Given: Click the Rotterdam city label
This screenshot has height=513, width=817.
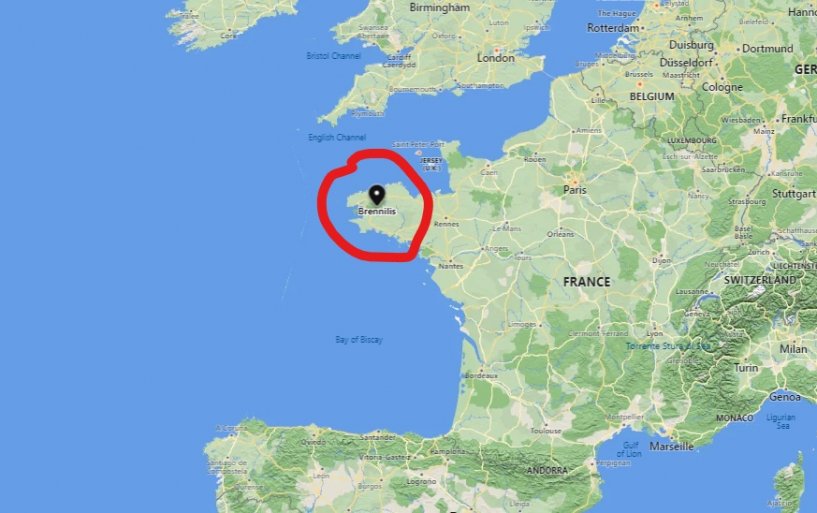Looking at the screenshot, I should point(613,28).
